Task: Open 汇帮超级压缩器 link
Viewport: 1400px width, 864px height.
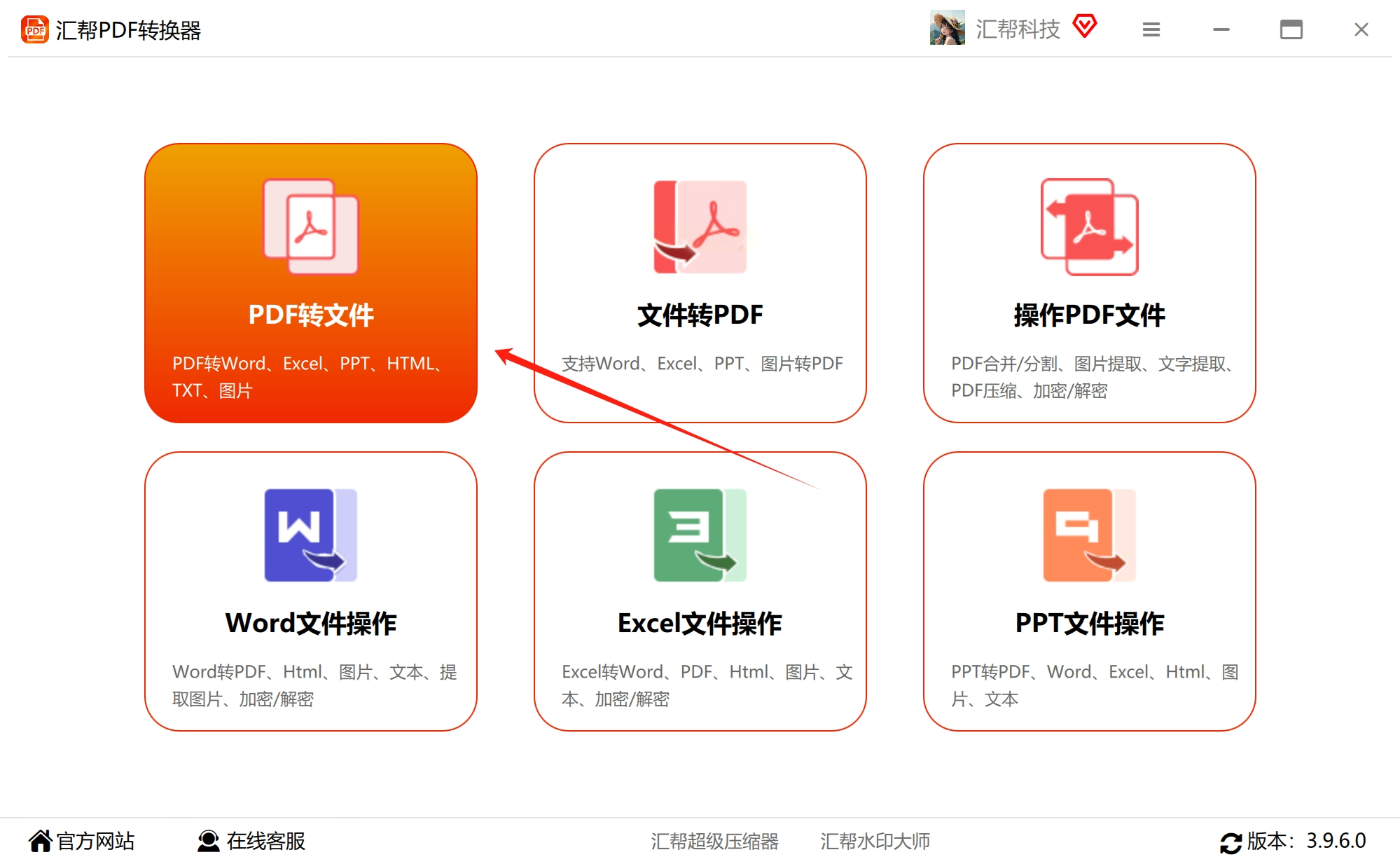Action: tap(714, 841)
